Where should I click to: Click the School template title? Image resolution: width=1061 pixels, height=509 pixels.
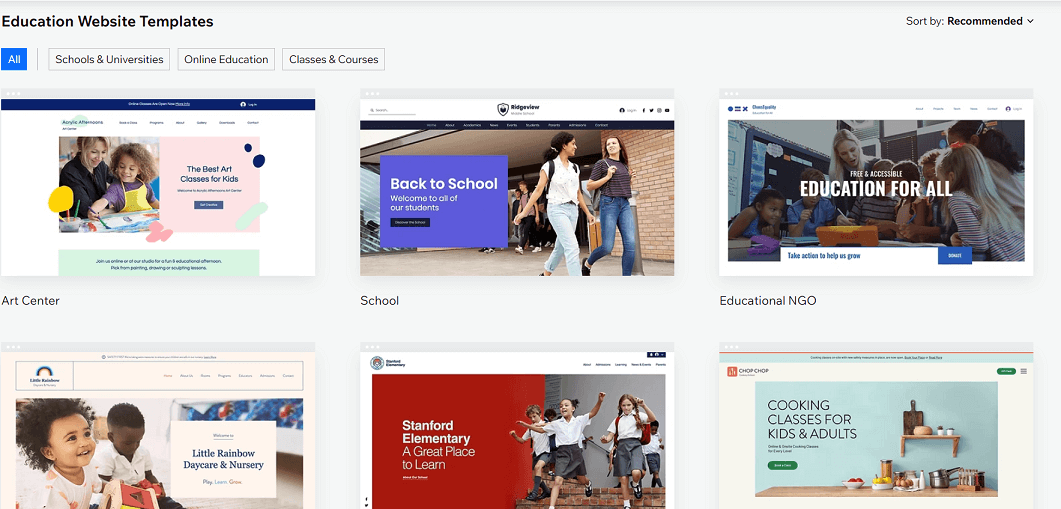[380, 301]
